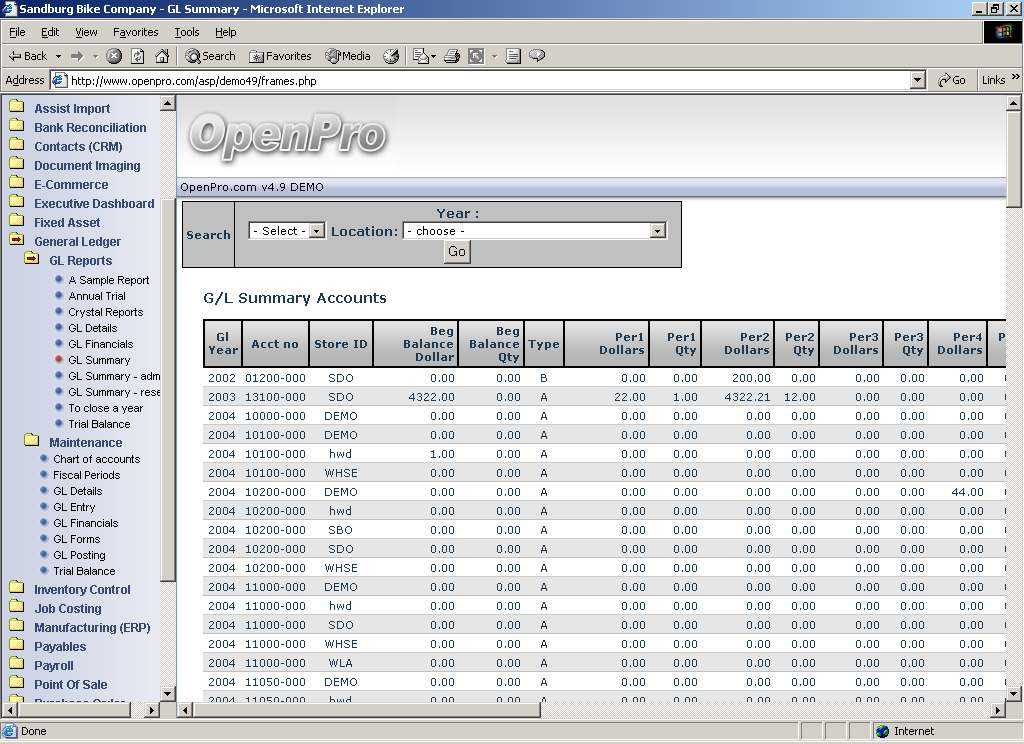This screenshot has width=1024, height=744.
Task: Click the Refresh page icon
Action: pyautogui.click(x=138, y=56)
